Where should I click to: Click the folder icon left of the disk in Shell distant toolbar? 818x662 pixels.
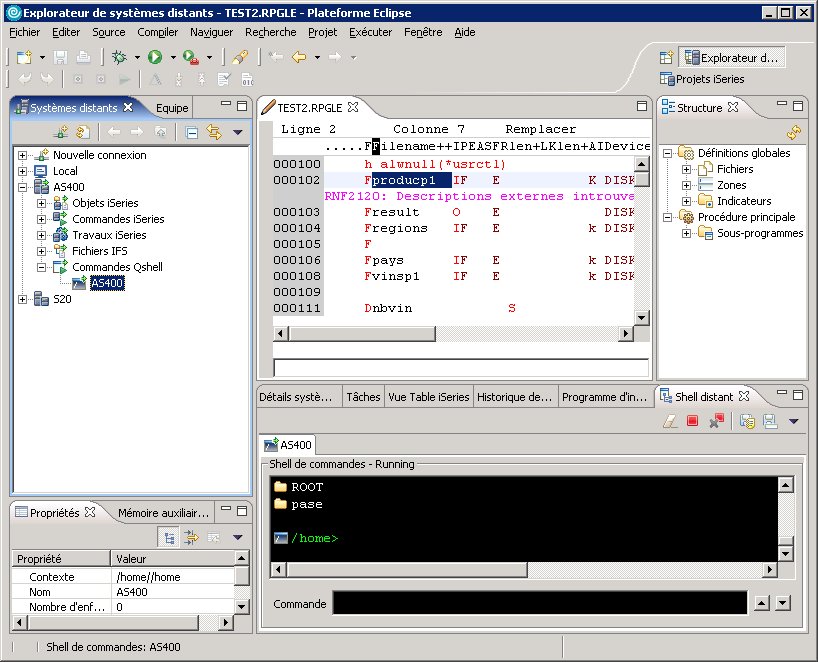click(748, 421)
